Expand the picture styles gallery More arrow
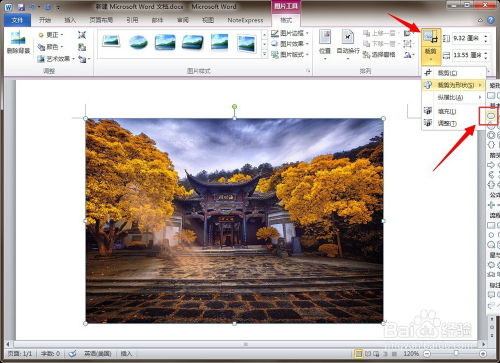Viewport: 500px width, 363px height. (265, 54)
